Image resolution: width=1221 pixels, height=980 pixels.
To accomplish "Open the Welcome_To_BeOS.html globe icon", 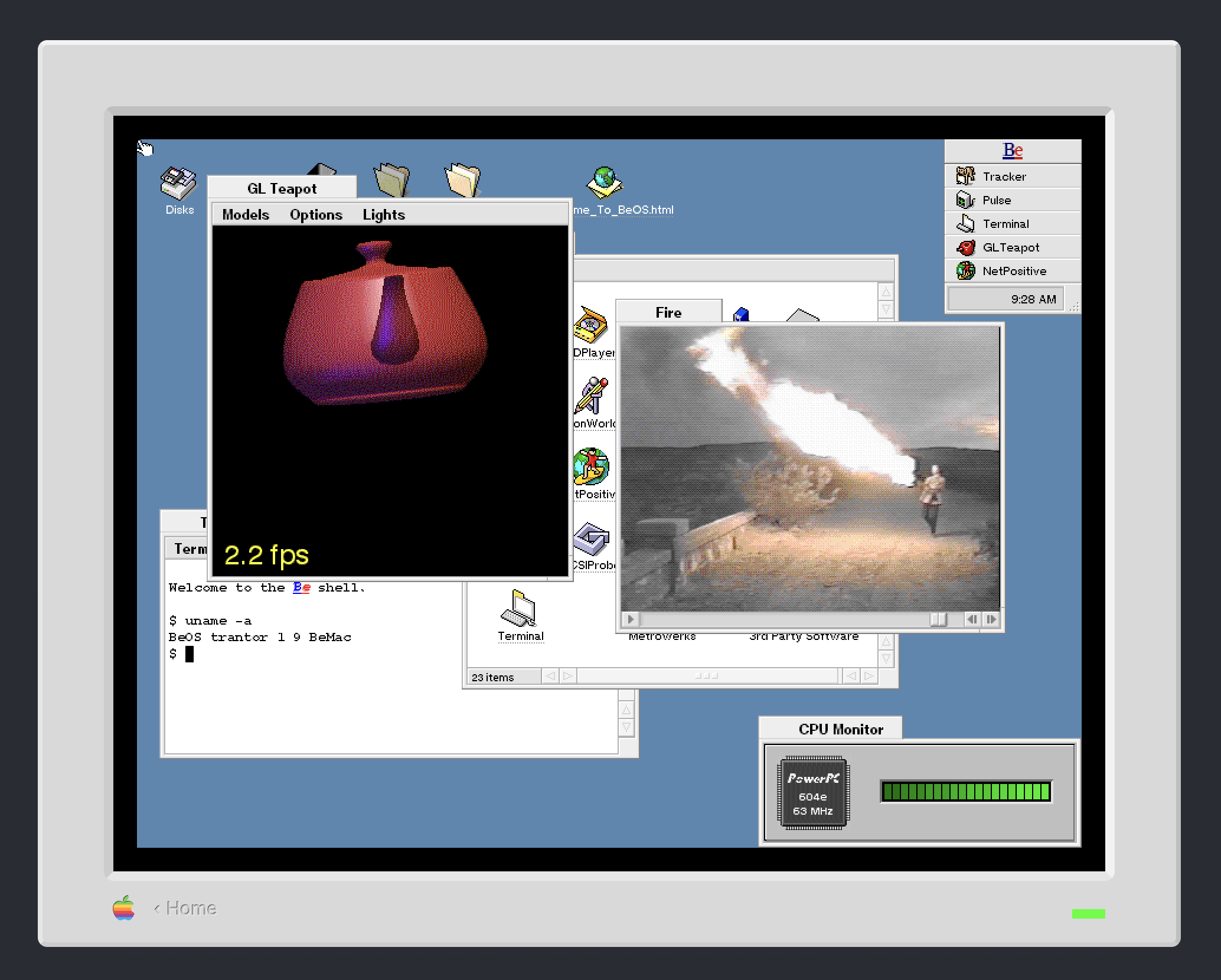I will 604,182.
